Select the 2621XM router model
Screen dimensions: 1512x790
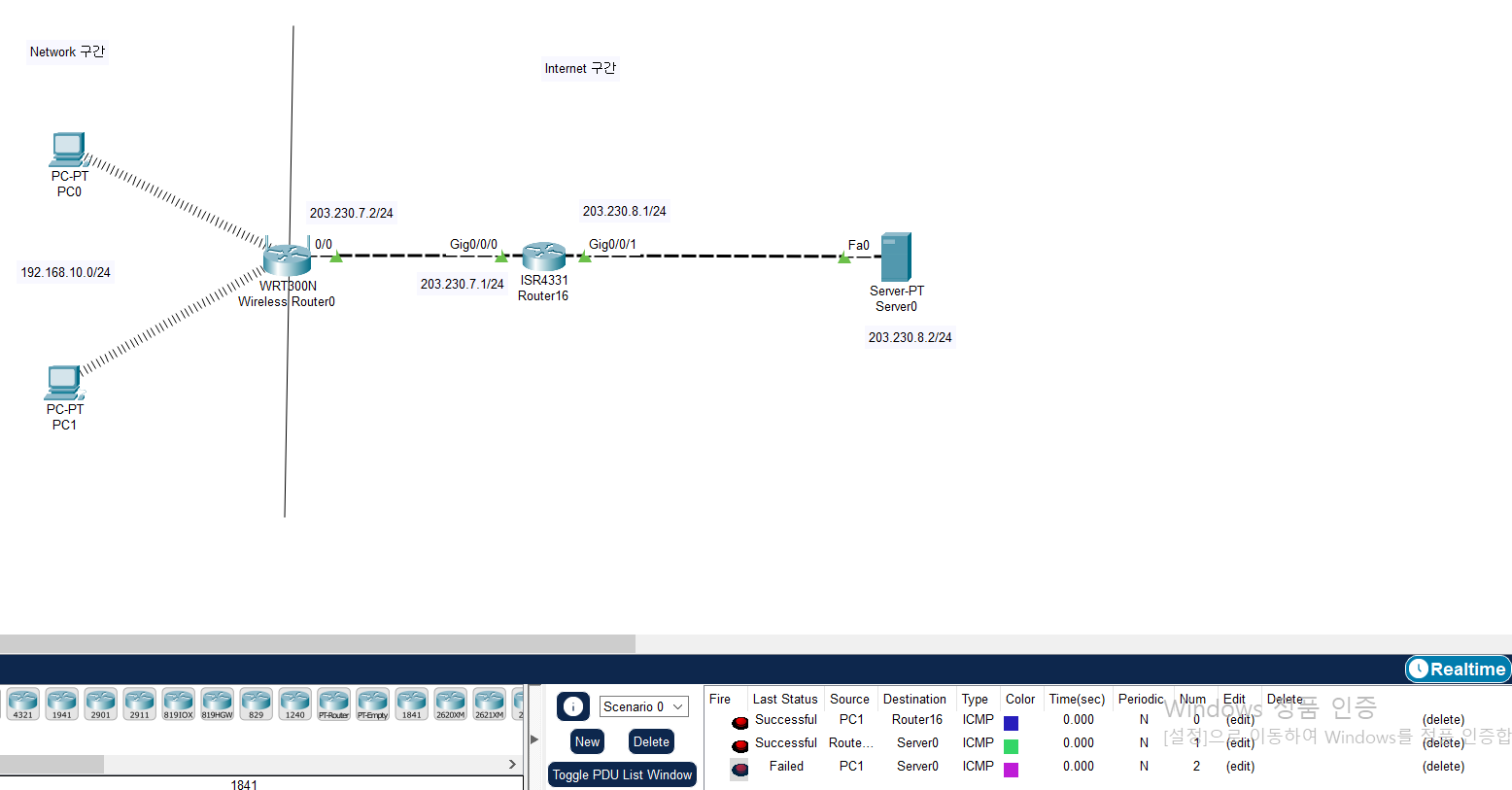[x=489, y=704]
